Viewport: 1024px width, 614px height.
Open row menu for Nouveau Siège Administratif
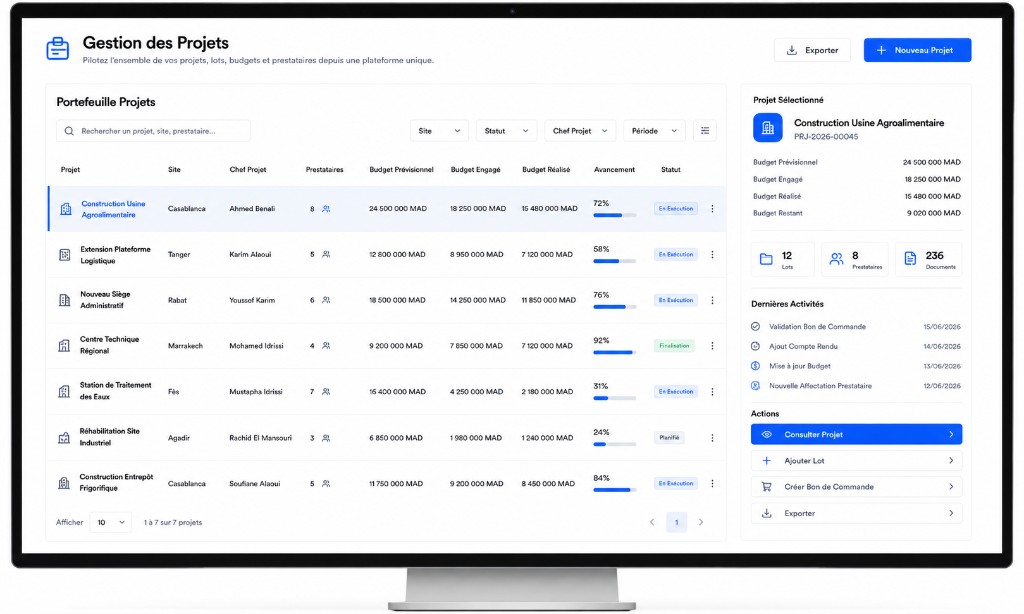(x=712, y=300)
